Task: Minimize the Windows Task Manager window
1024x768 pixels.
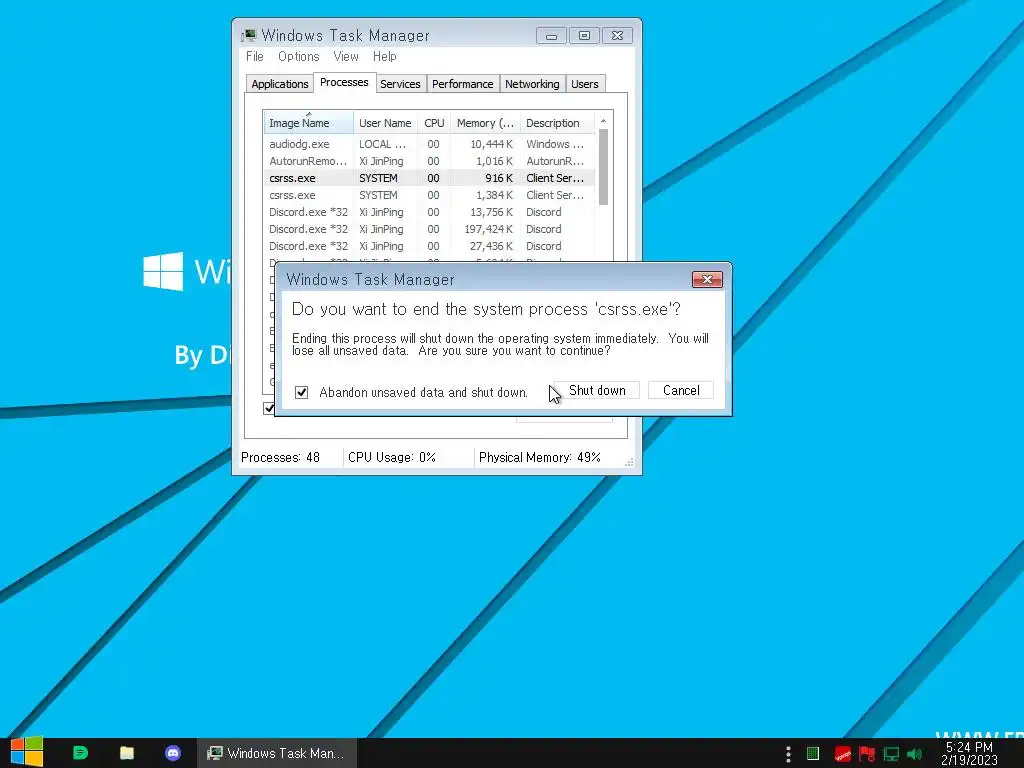Action: [551, 36]
